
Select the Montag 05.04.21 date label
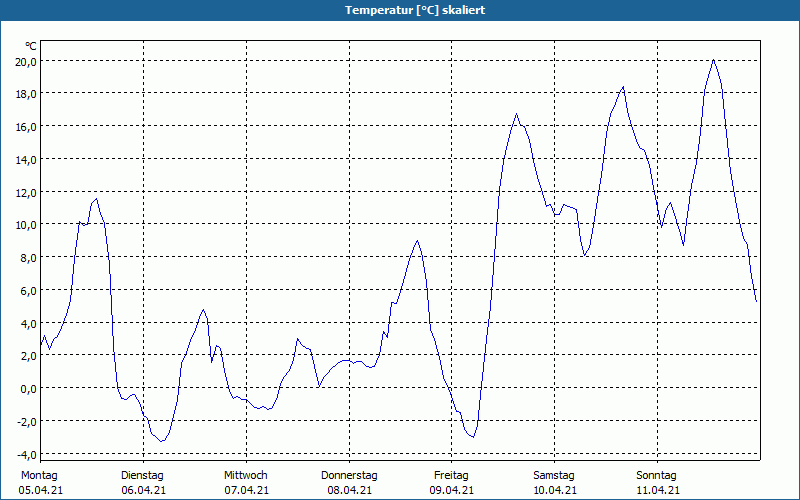(40, 483)
